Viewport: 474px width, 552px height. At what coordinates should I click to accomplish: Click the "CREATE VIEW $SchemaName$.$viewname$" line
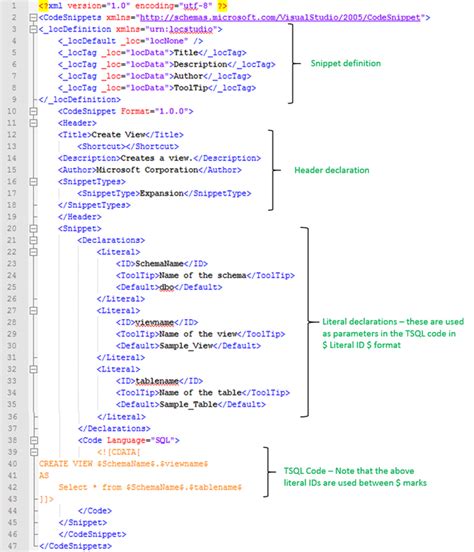123,464
